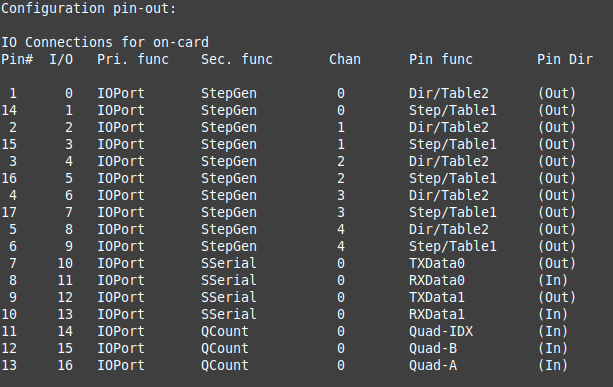Click 'IO Connections for on-card' line
613x387 pixels.
(x=105, y=42)
